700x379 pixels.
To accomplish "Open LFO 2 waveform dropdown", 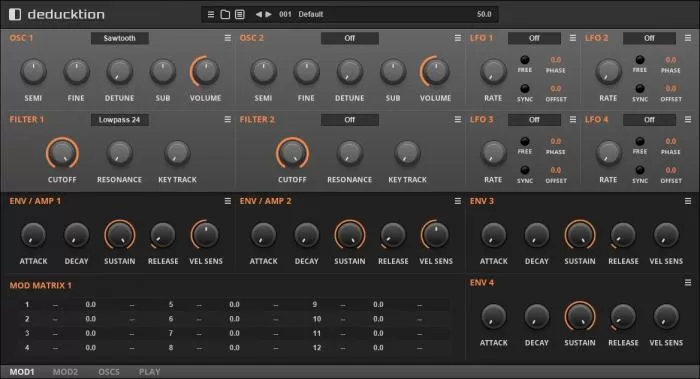I will 650,38.
